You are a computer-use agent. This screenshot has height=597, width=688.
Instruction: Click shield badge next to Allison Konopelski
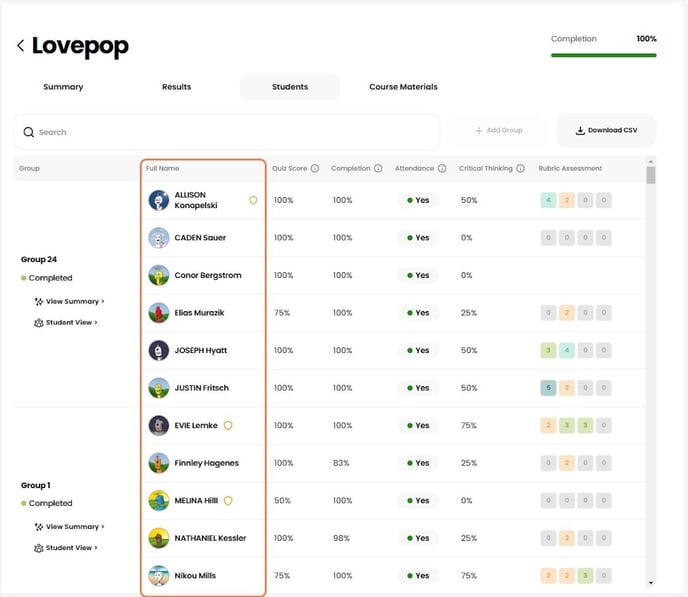tap(253, 200)
